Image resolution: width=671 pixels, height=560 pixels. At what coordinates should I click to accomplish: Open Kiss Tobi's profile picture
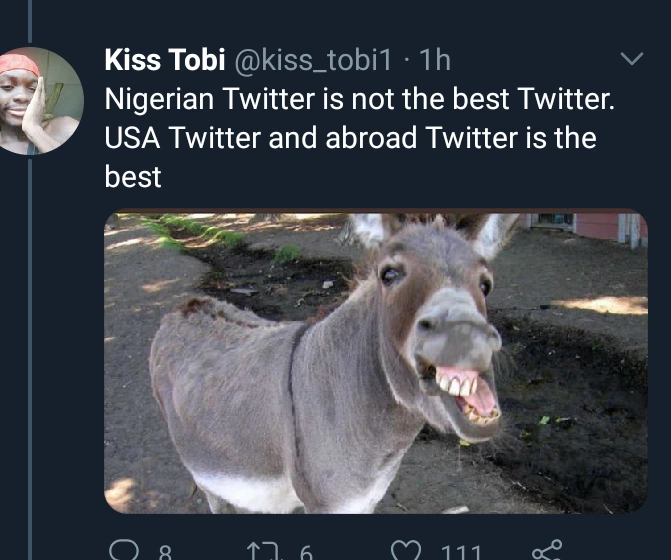[x=40, y=100]
